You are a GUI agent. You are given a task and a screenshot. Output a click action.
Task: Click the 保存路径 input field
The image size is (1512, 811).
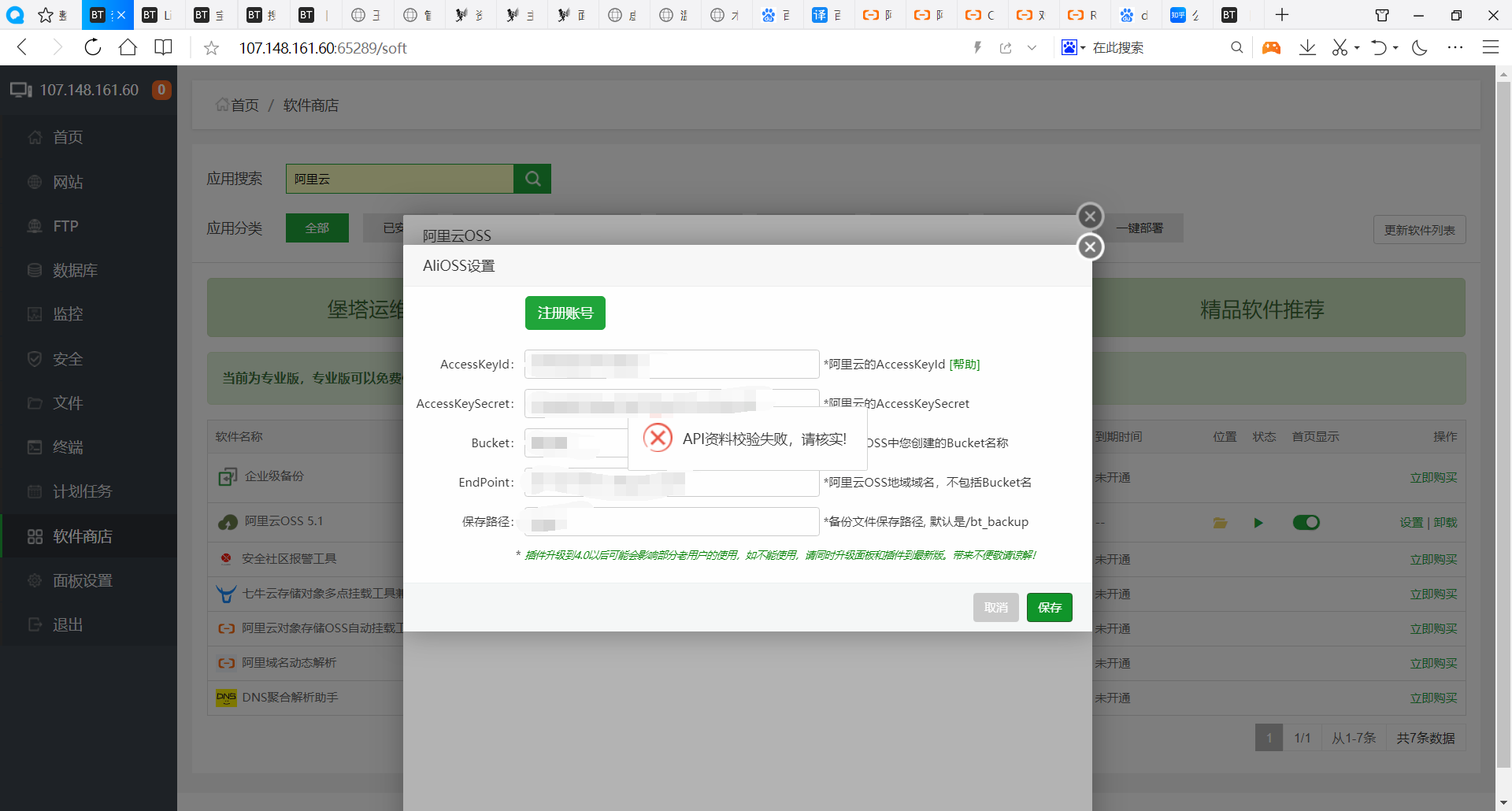pyautogui.click(x=672, y=521)
